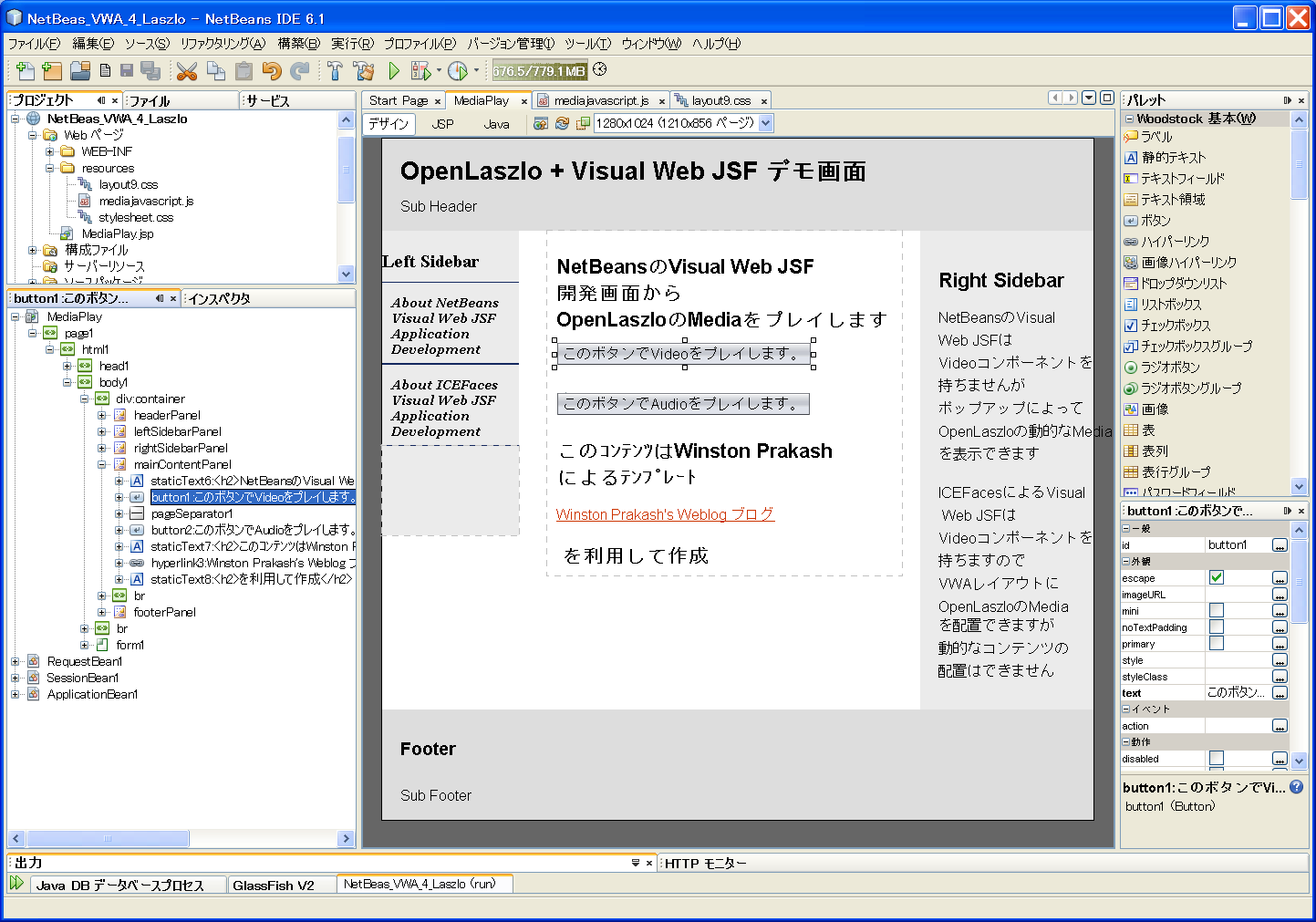Screen dimensions: 1316x922
Task: Click the memory usage bar 676.5/779.1MB
Action: (540, 71)
